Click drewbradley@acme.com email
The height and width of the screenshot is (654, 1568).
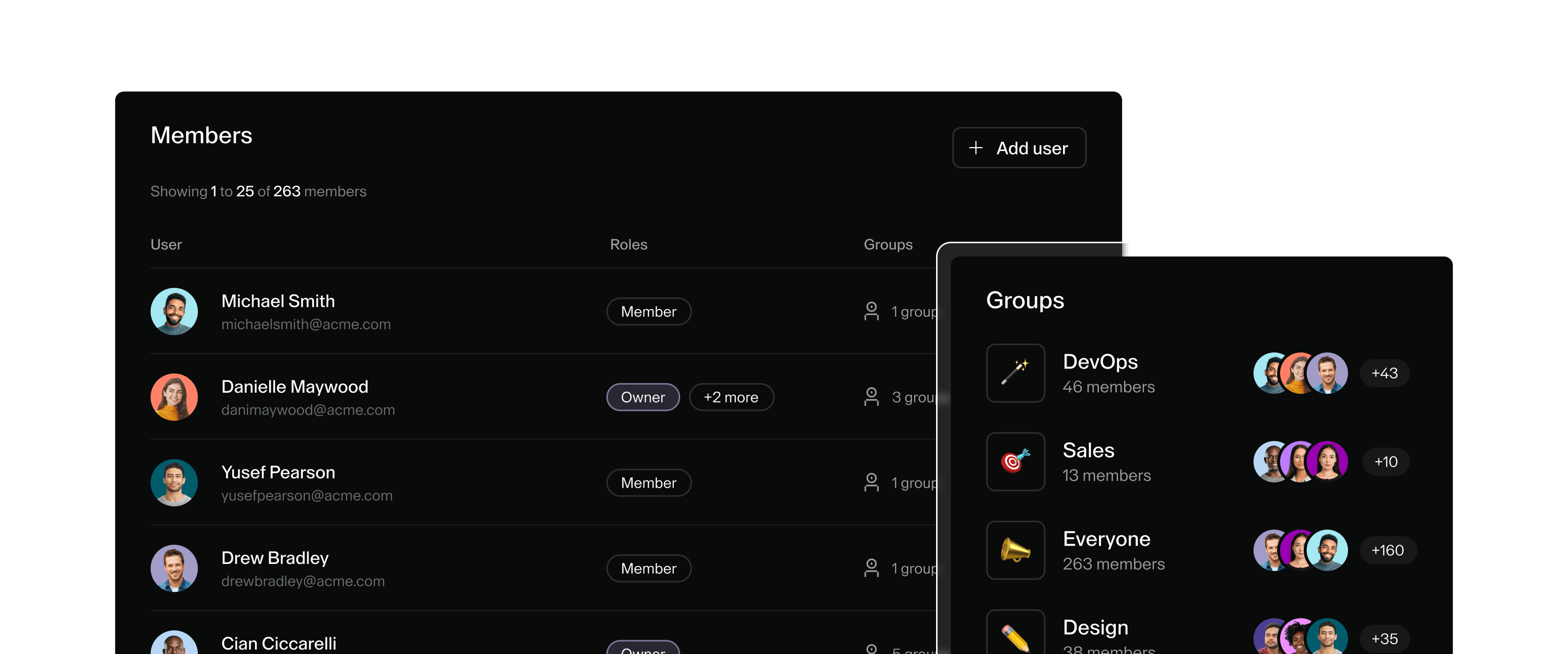point(303,582)
